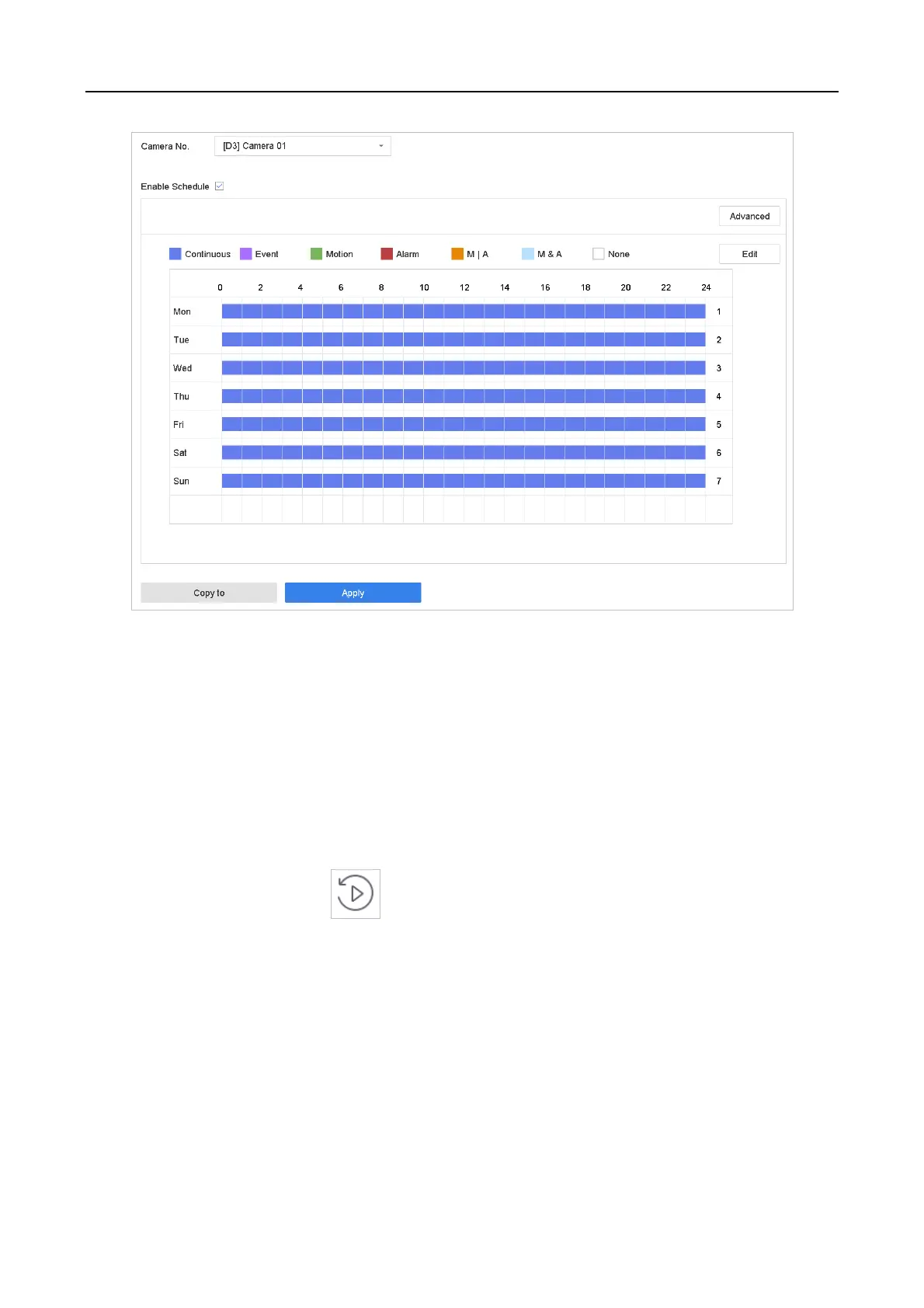Open the Camera No. dropdown
This screenshot has width=924, height=1308.
[x=302, y=146]
